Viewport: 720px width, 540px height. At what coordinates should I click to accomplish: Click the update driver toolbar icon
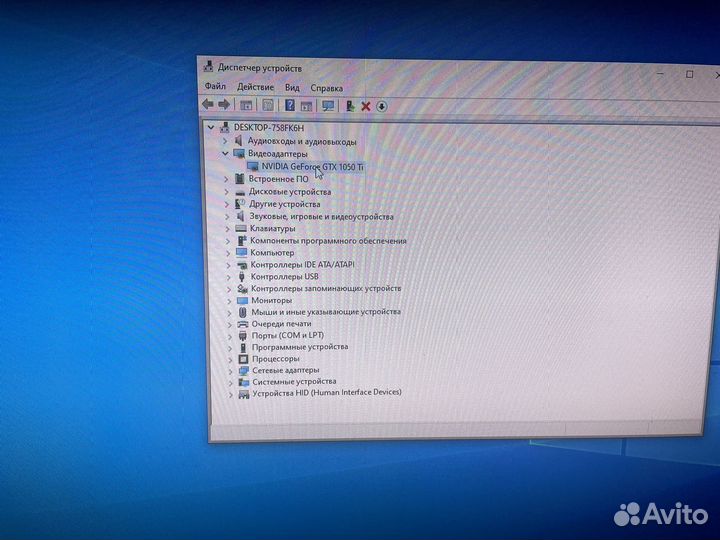[350, 106]
